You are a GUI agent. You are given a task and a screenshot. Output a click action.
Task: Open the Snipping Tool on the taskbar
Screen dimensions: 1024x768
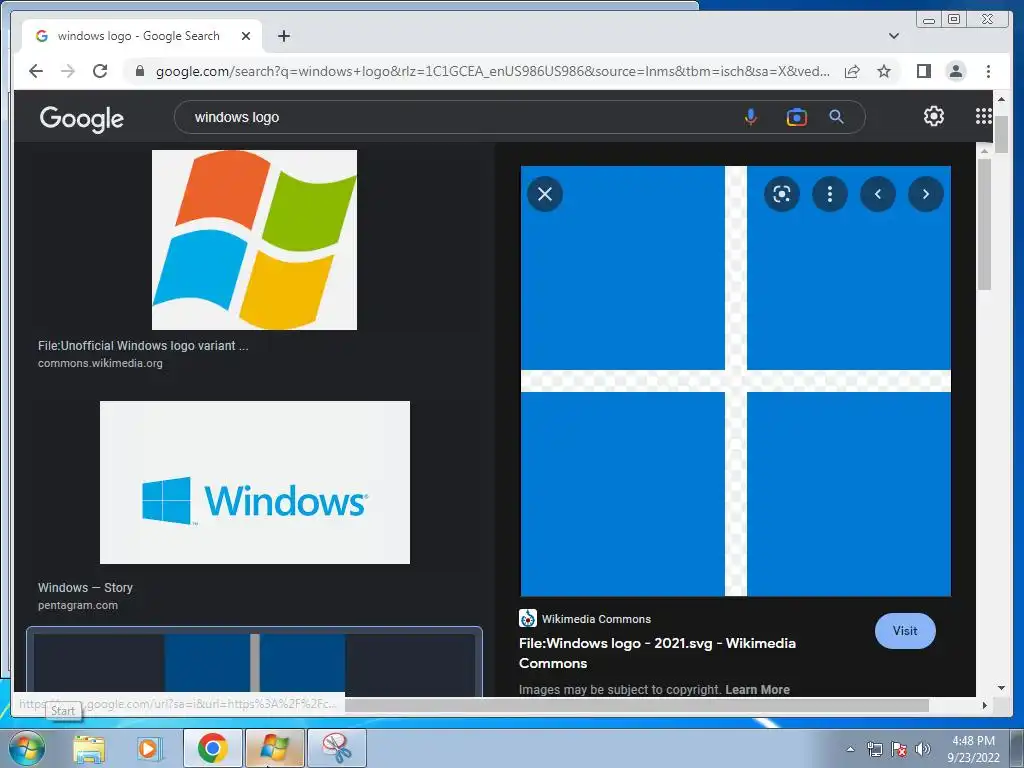[336, 748]
